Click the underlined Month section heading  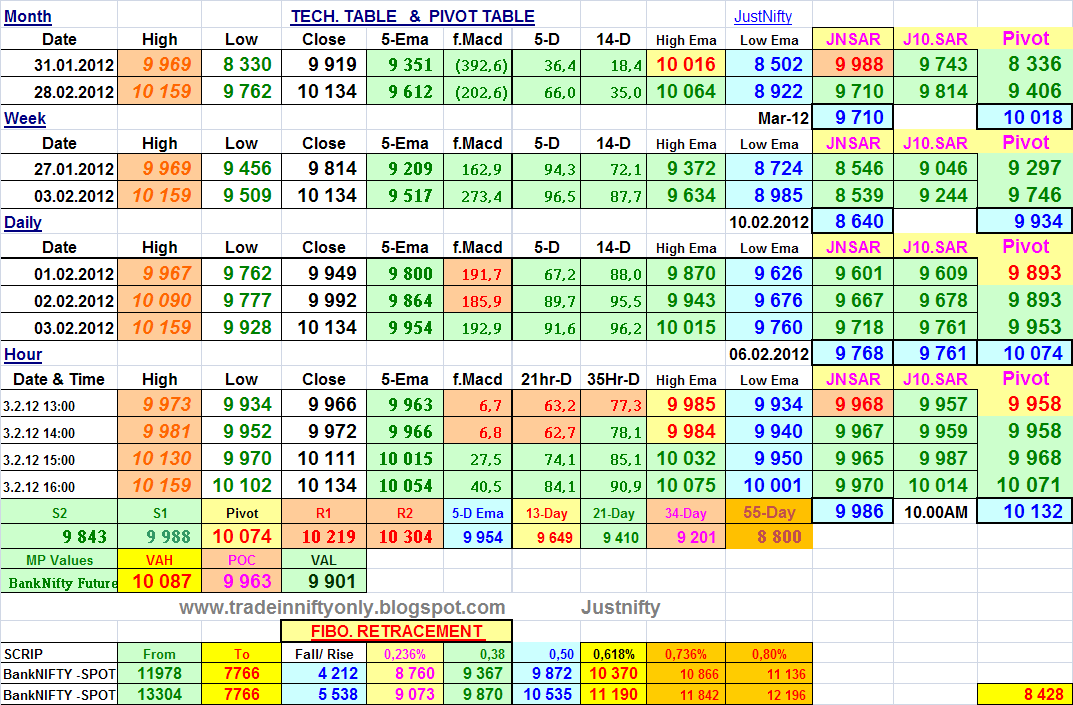(x=28, y=16)
